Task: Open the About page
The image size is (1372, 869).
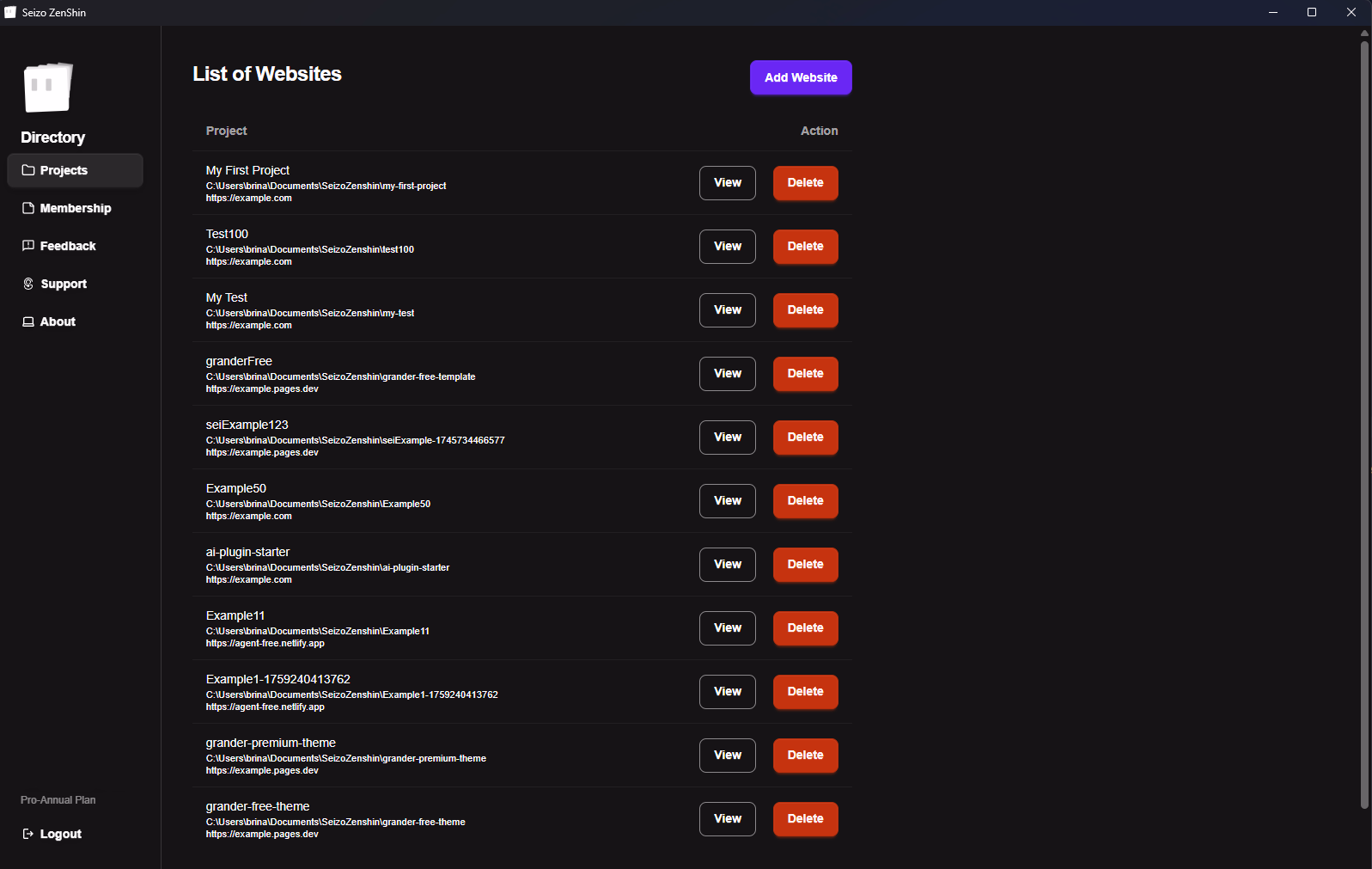Action: pos(75,321)
